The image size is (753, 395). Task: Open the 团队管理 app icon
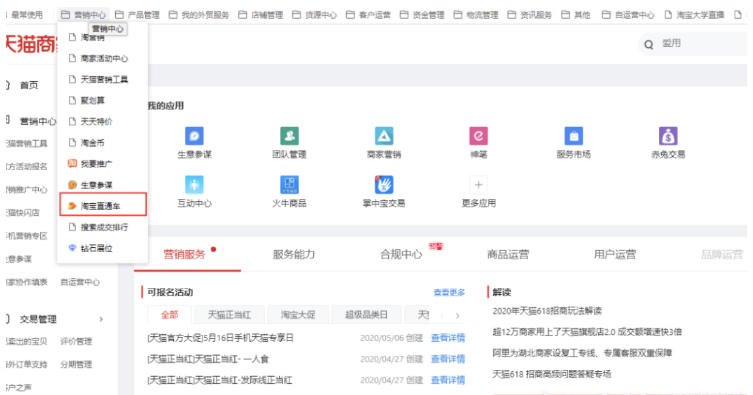[289, 136]
